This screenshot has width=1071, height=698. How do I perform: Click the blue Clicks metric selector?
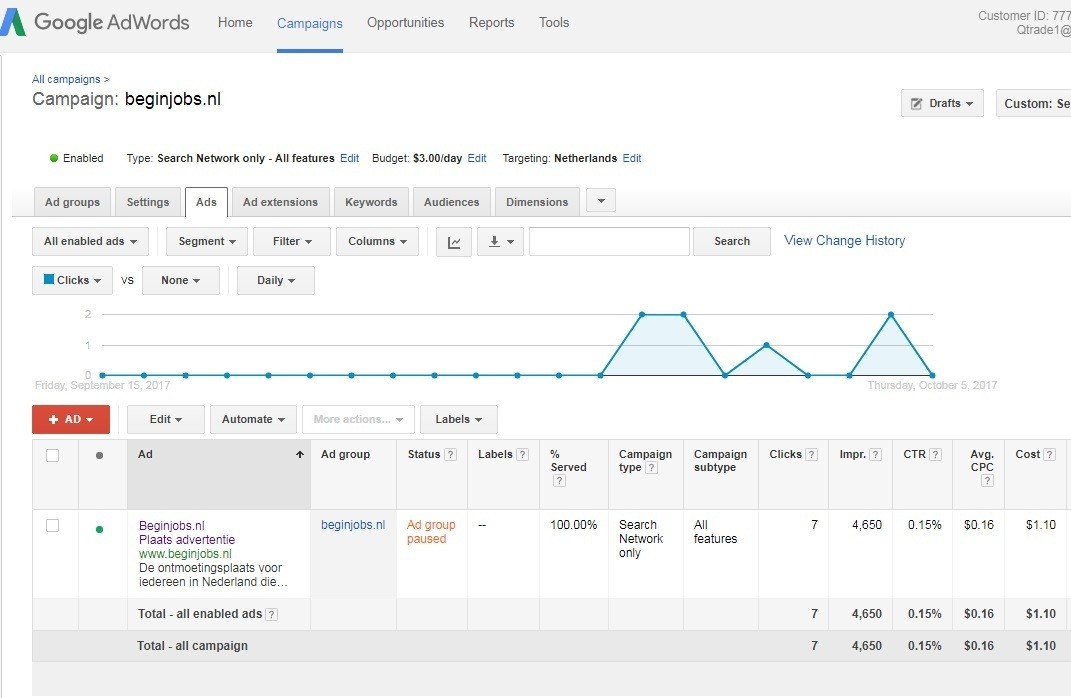tap(72, 281)
